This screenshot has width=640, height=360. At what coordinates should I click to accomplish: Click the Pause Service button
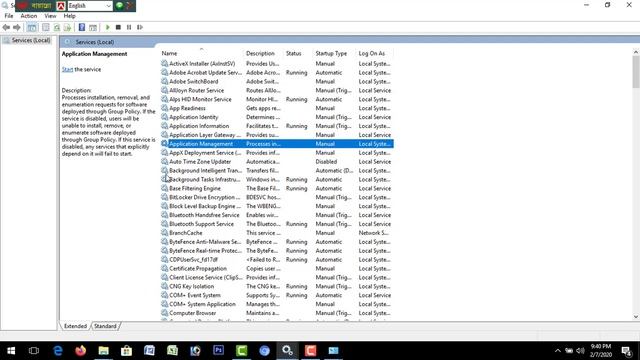pos(129,27)
